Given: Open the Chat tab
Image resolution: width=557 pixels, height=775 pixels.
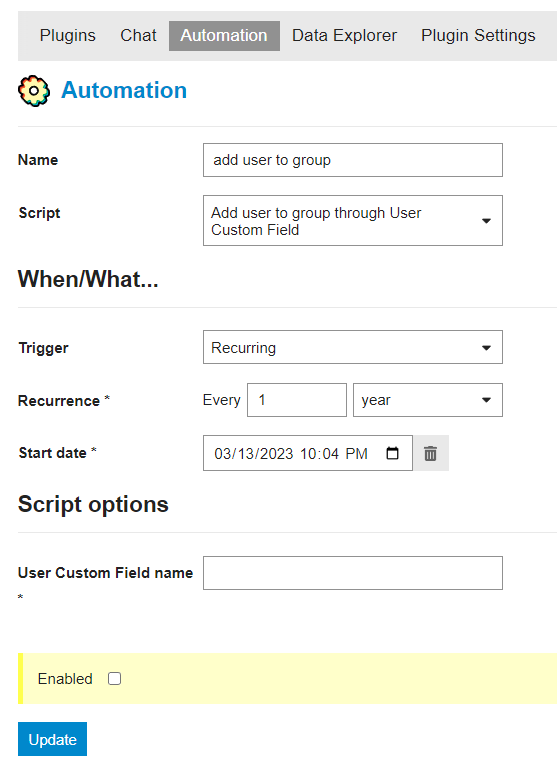Looking at the screenshot, I should (x=138, y=36).
